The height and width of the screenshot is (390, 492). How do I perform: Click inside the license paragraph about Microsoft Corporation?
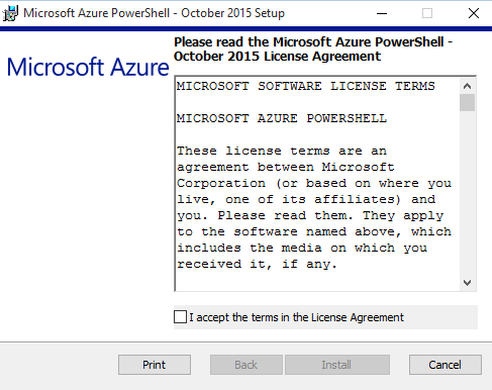point(314,207)
